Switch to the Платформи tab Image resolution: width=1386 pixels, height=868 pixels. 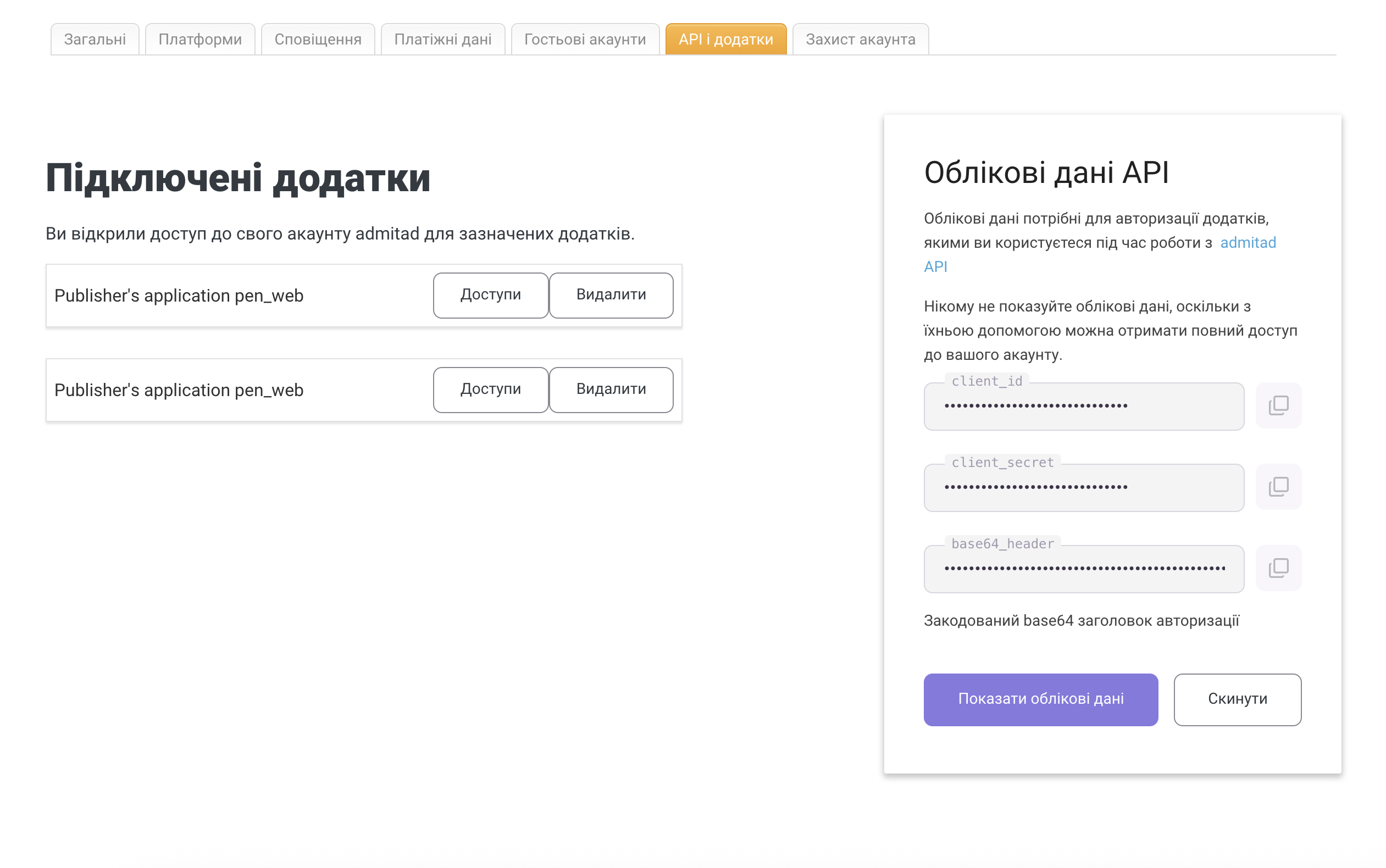click(x=200, y=39)
